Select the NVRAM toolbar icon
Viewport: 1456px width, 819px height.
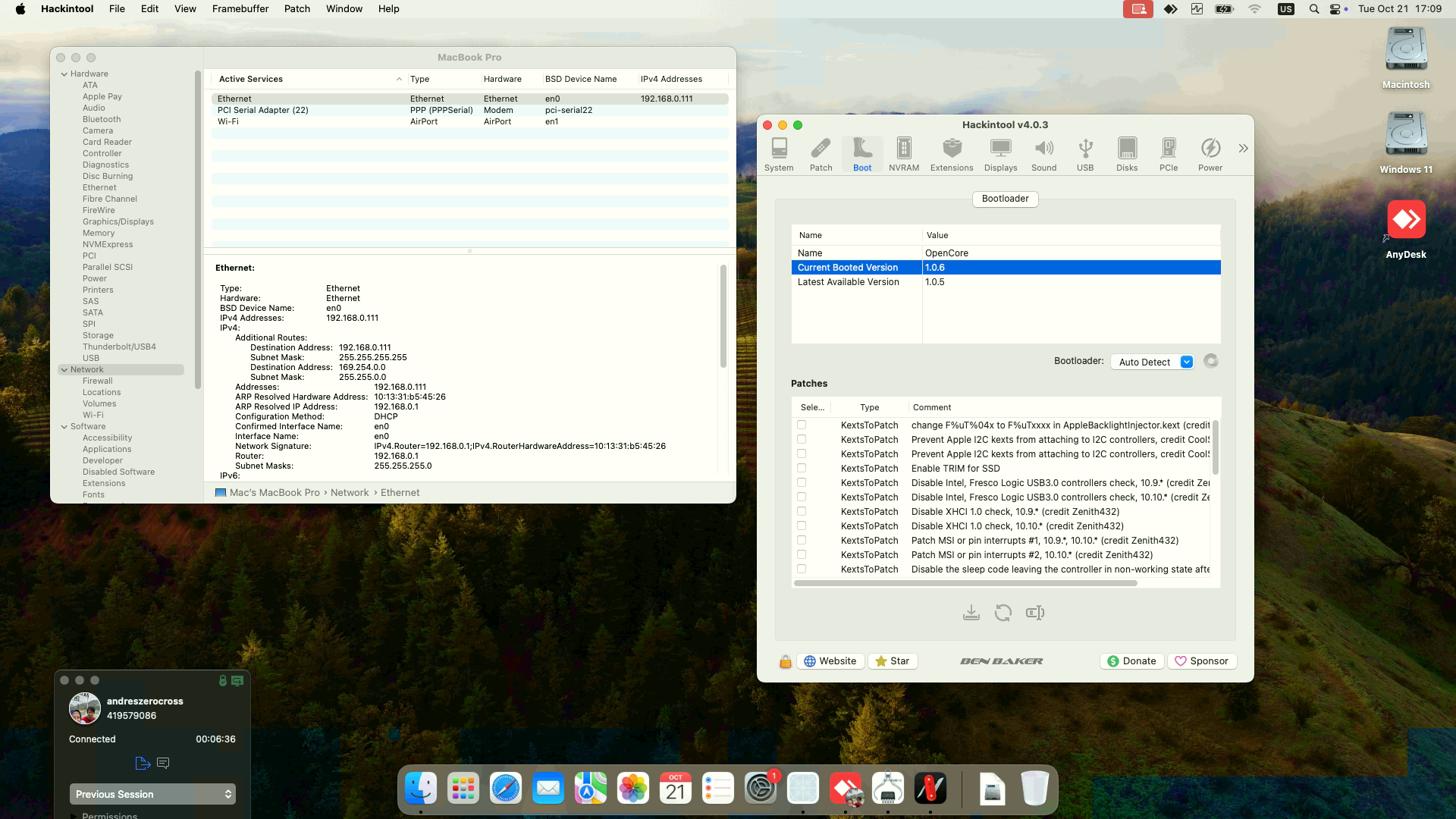click(x=904, y=155)
